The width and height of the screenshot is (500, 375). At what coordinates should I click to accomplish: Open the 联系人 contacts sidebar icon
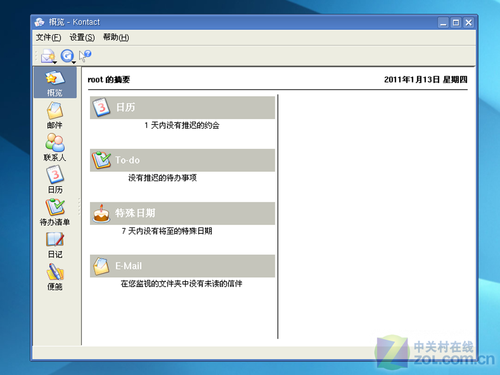(55, 147)
